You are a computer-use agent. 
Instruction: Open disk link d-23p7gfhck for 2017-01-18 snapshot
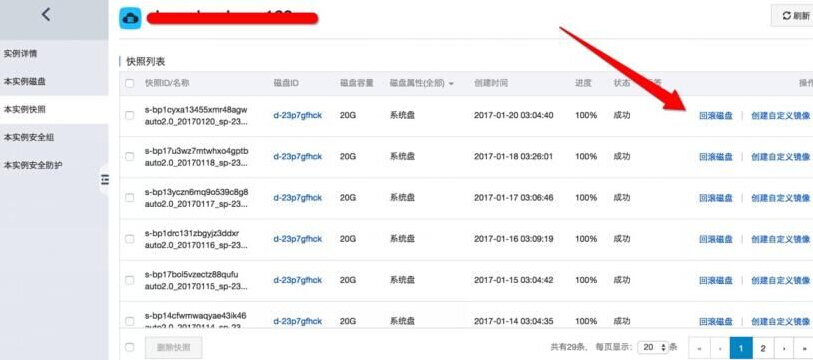298,156
